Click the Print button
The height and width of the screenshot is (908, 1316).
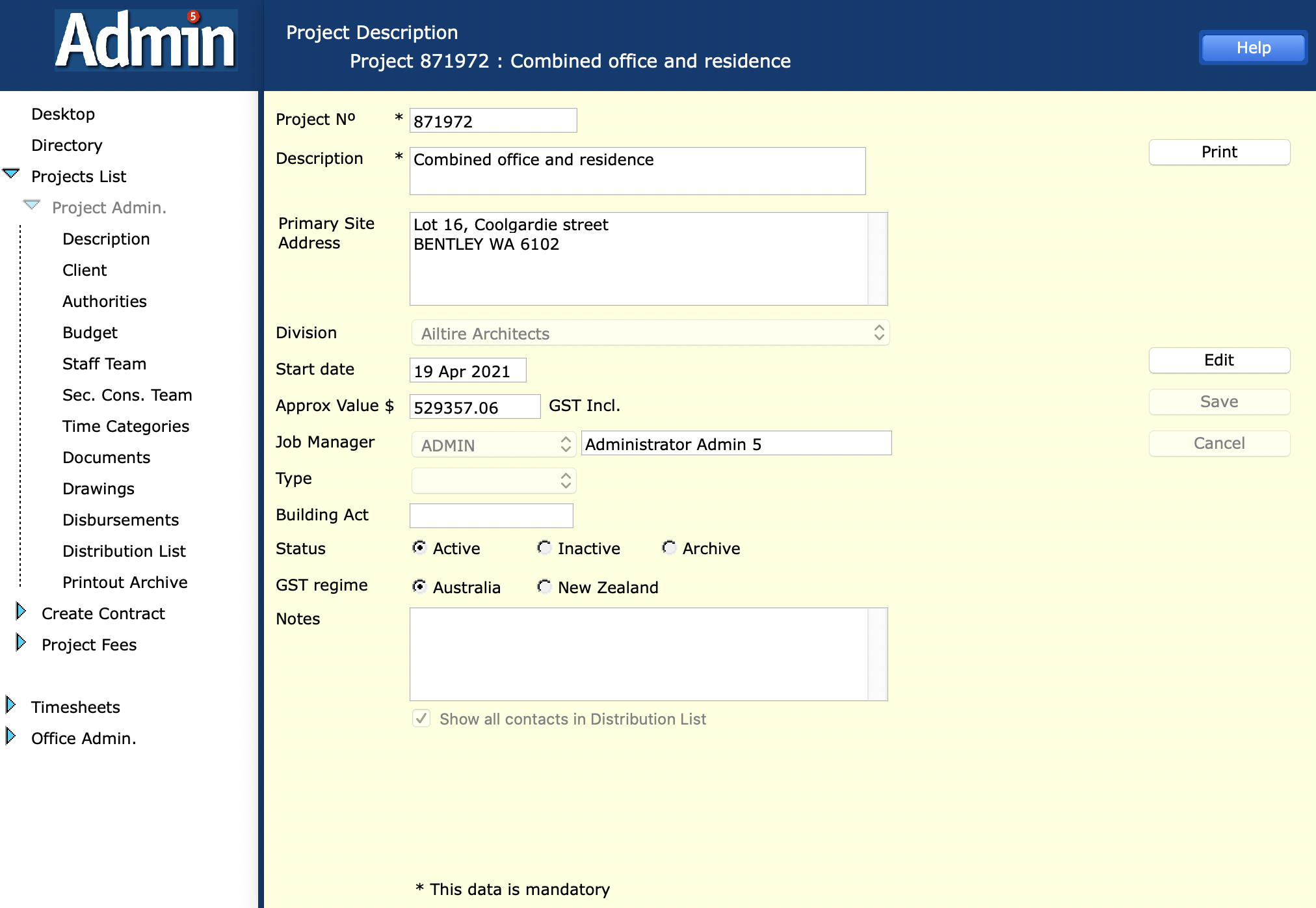point(1218,152)
